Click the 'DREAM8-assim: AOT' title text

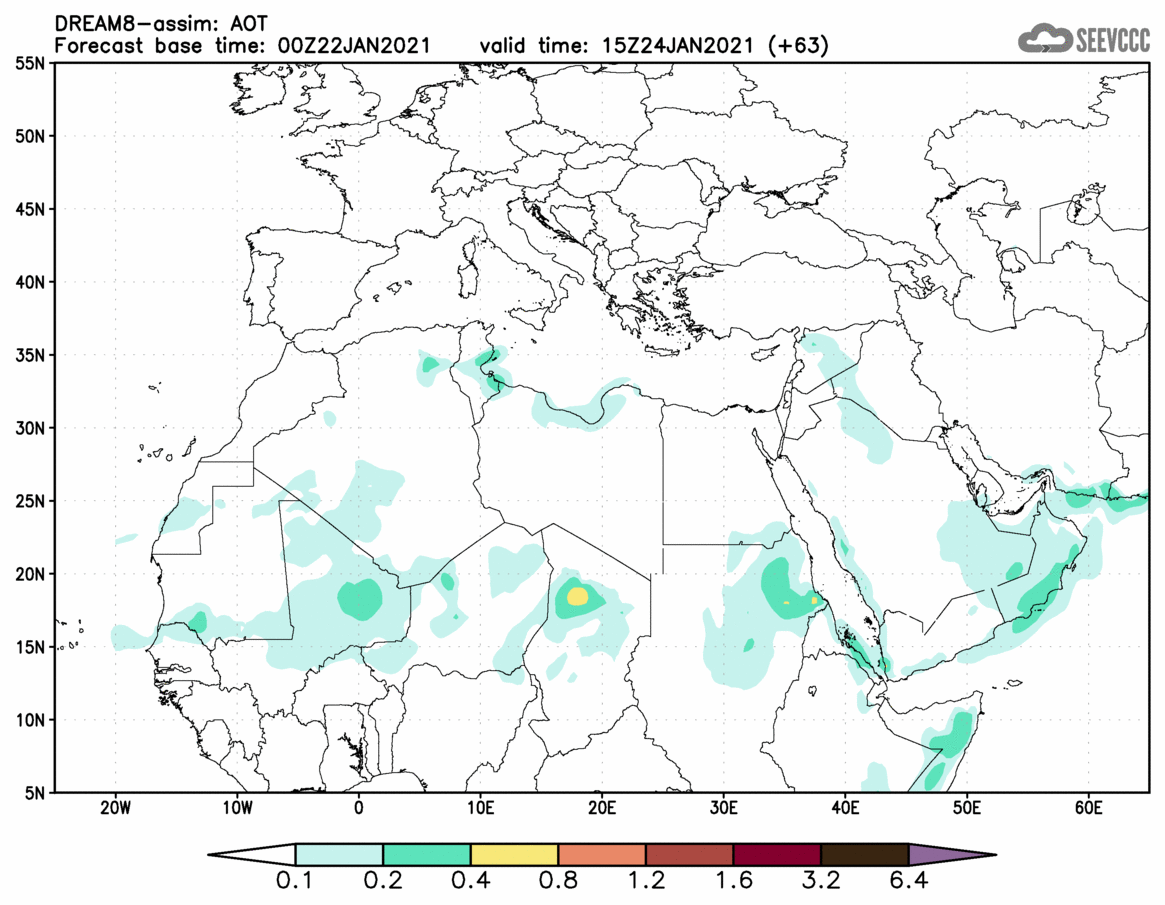161,24
